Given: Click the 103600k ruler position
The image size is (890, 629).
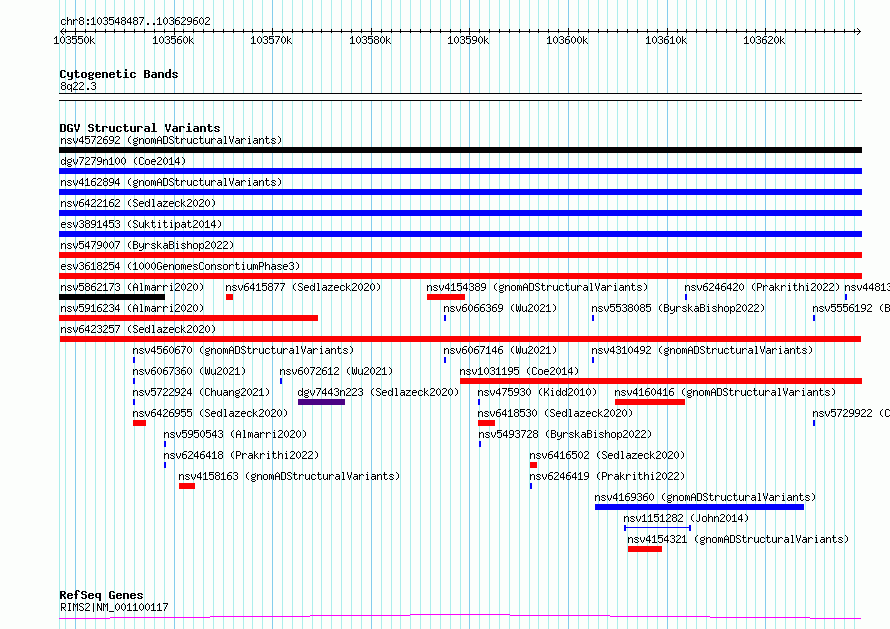Looking at the screenshot, I should coord(567,40).
